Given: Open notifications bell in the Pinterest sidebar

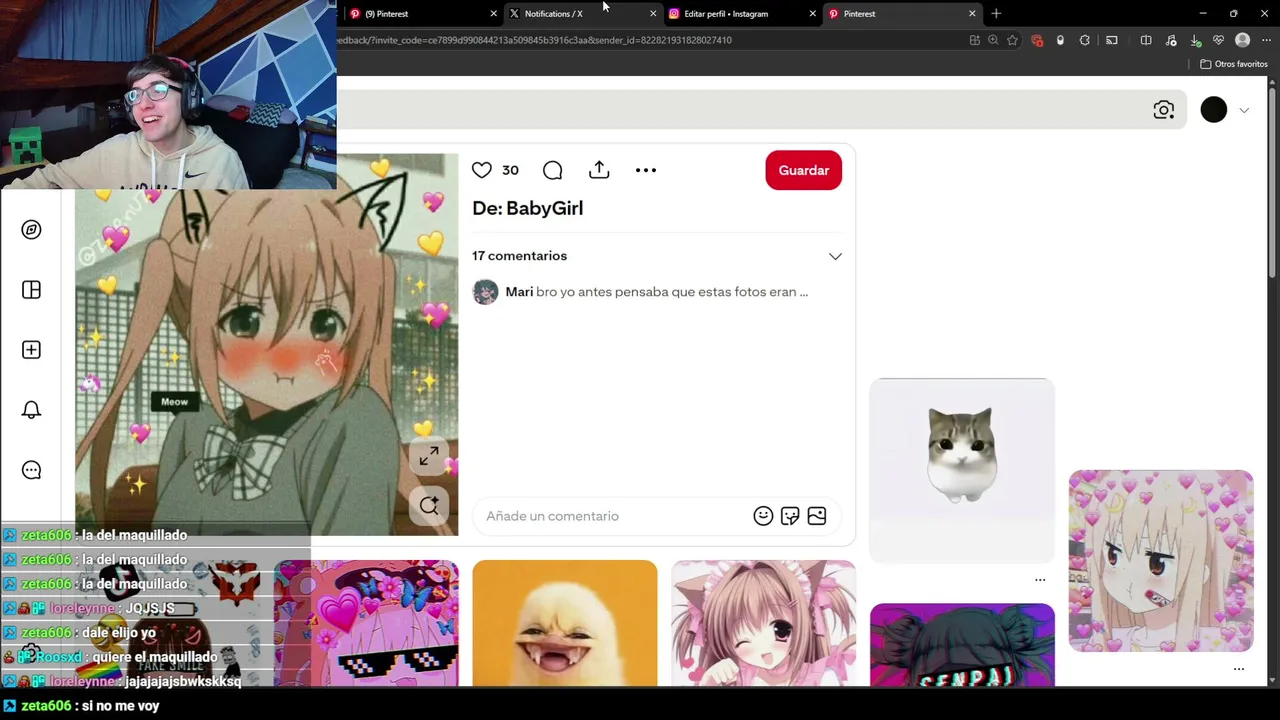Looking at the screenshot, I should pos(31,410).
